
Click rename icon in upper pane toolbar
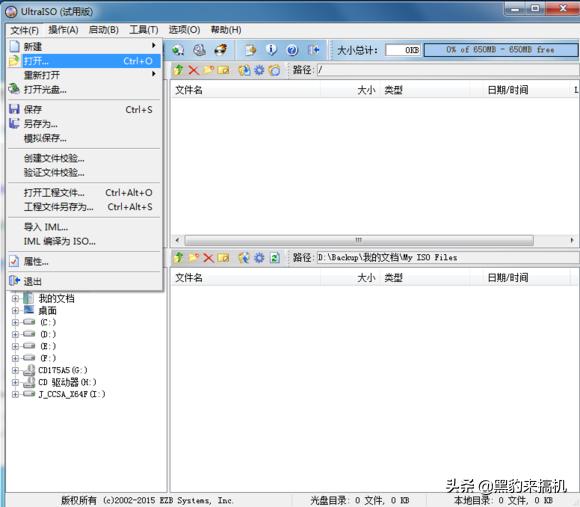[x=223, y=70]
